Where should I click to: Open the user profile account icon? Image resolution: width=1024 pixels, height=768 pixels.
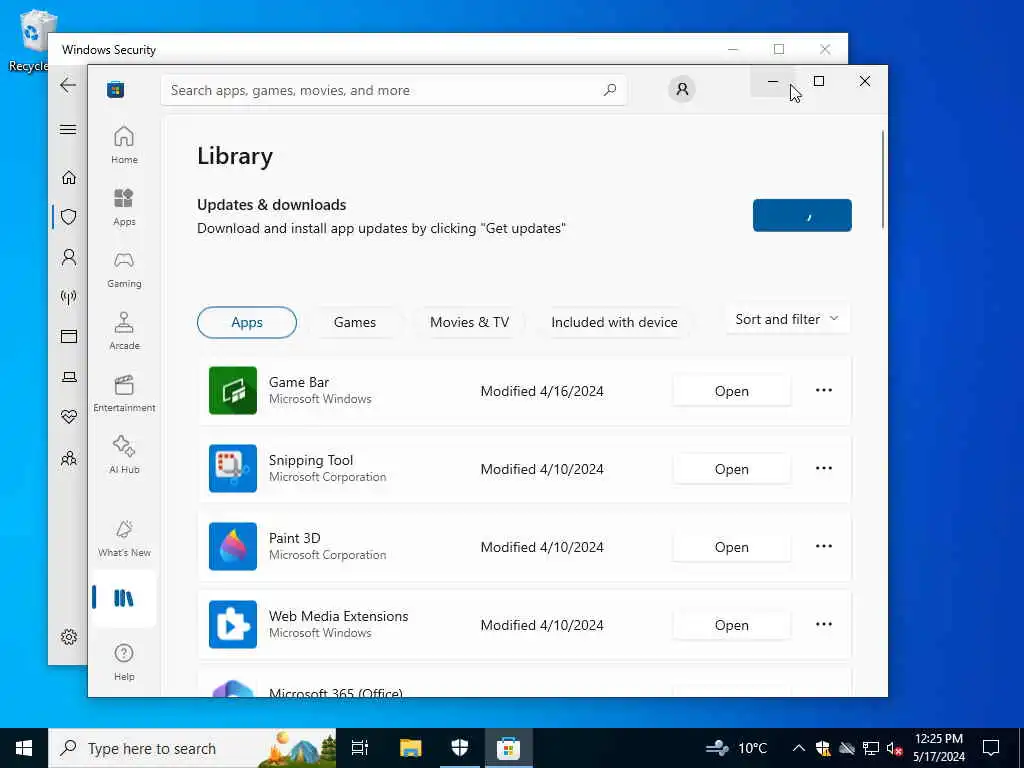(x=682, y=89)
